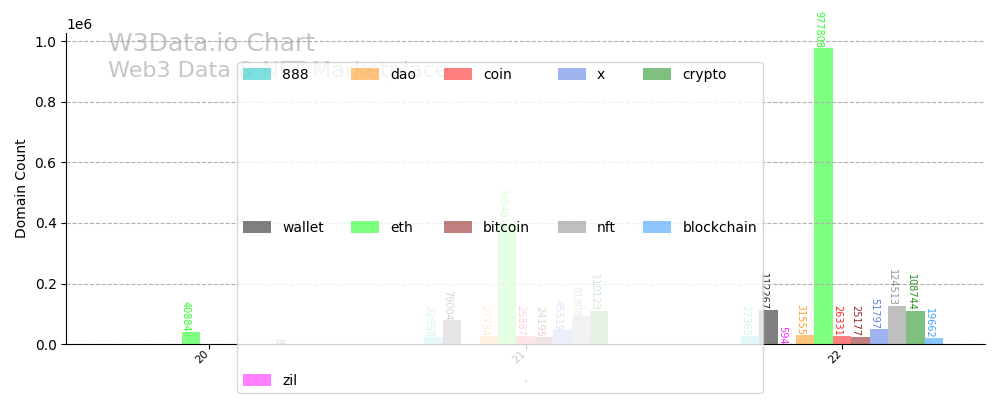Click the tallest eth bar labeled 977808
The image size is (1000, 400).
[x=823, y=200]
